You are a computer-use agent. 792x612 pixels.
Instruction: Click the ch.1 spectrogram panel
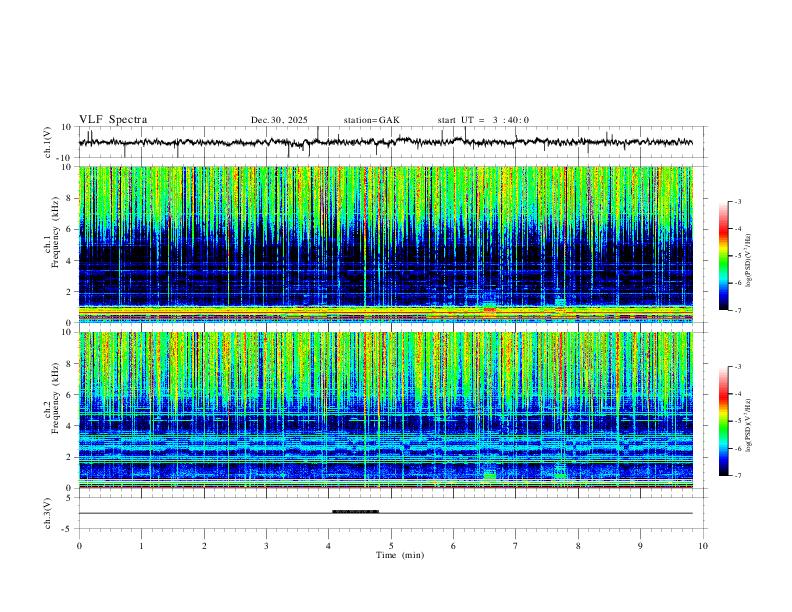385,244
